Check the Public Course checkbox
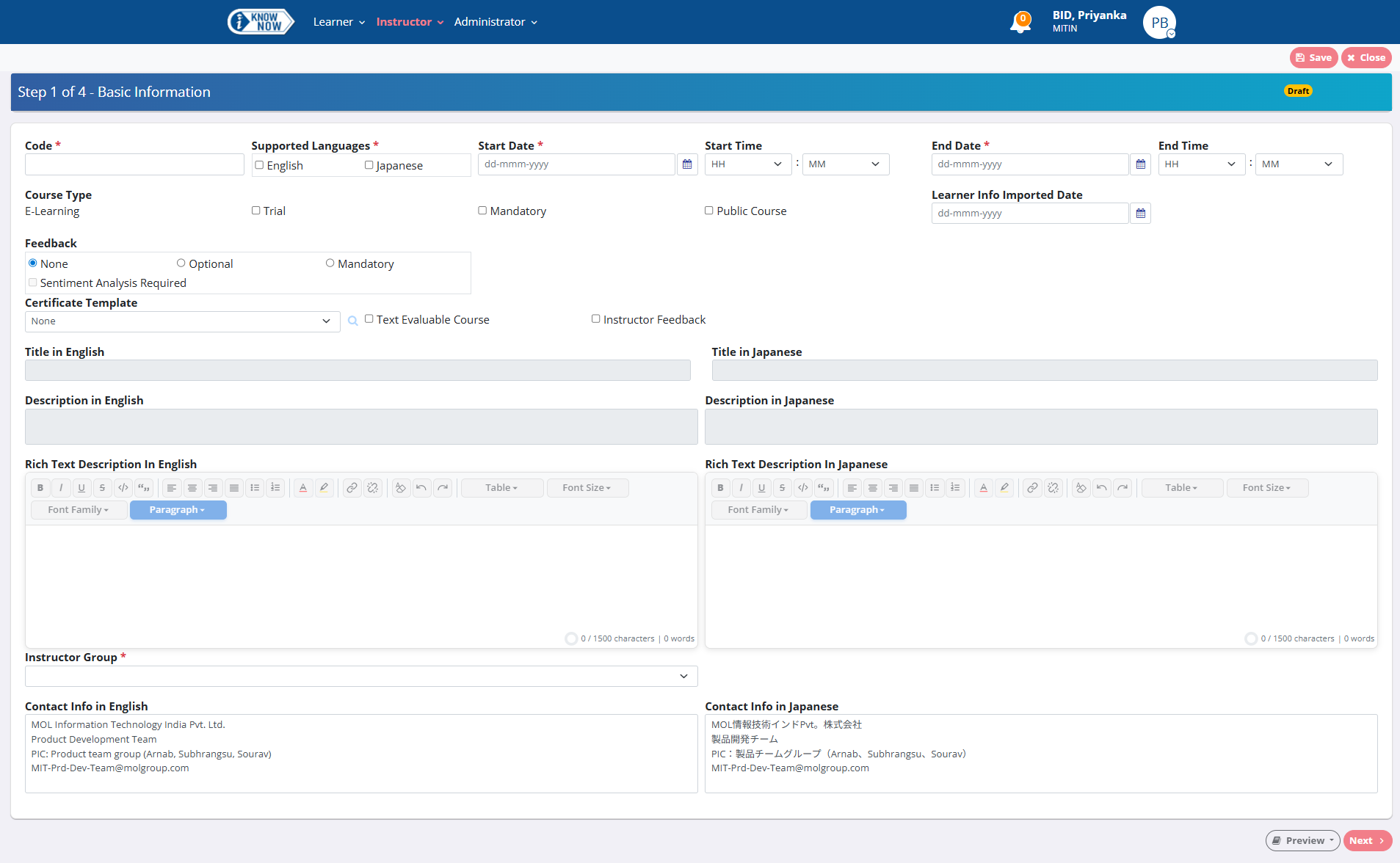 (708, 211)
